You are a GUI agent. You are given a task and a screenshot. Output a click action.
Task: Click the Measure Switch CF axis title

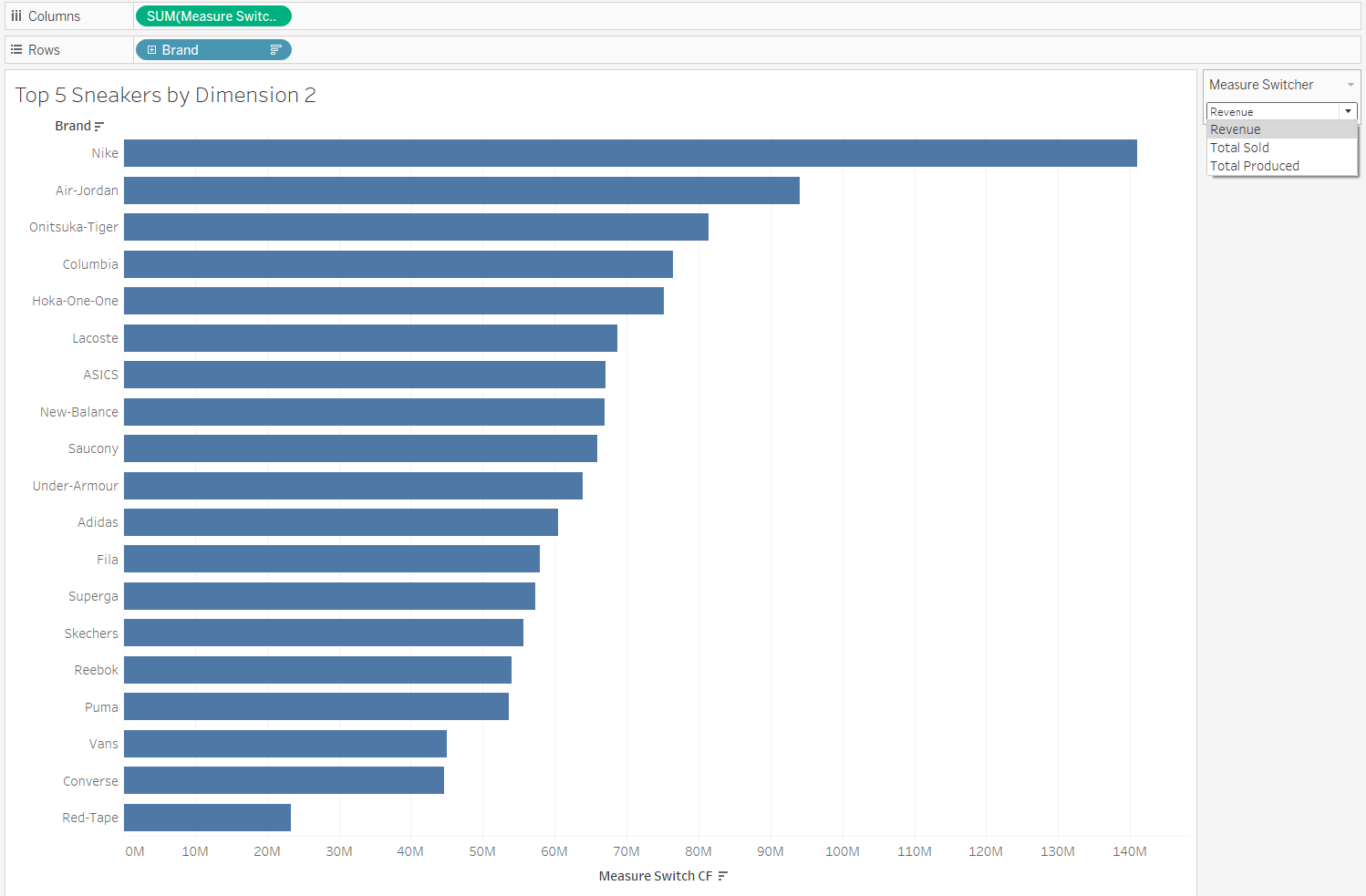(x=656, y=876)
